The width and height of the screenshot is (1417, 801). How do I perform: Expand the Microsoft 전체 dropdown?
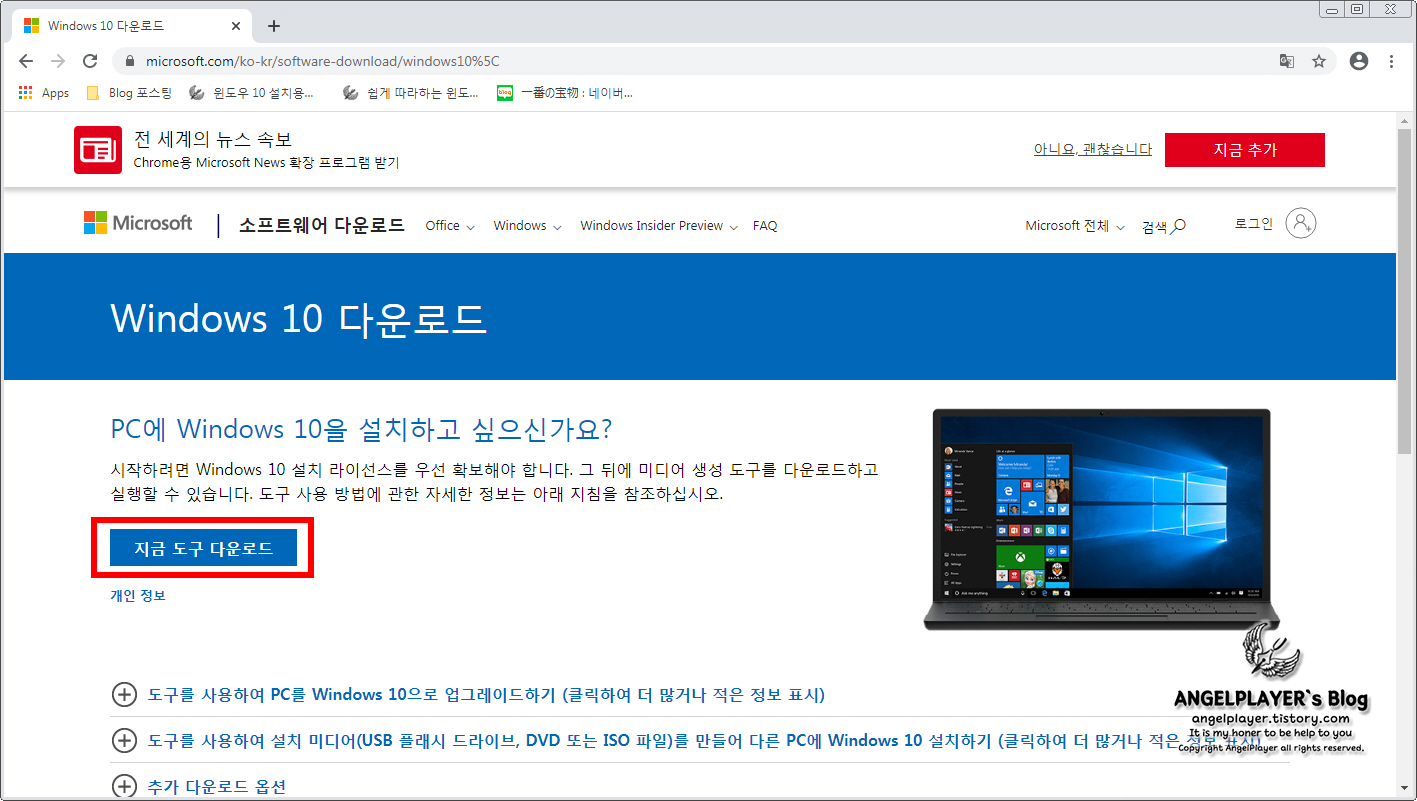1075,226
